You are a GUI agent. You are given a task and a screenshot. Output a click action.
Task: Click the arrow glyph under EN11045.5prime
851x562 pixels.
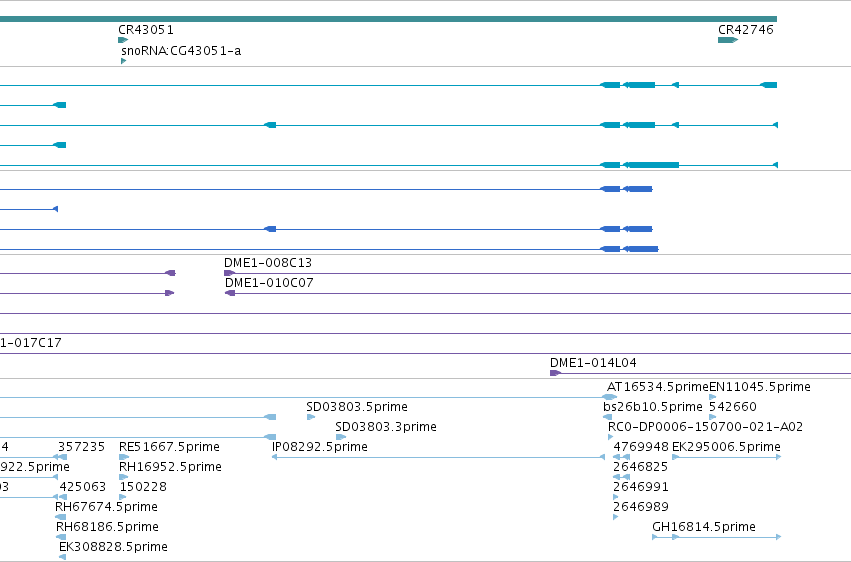tap(713, 397)
